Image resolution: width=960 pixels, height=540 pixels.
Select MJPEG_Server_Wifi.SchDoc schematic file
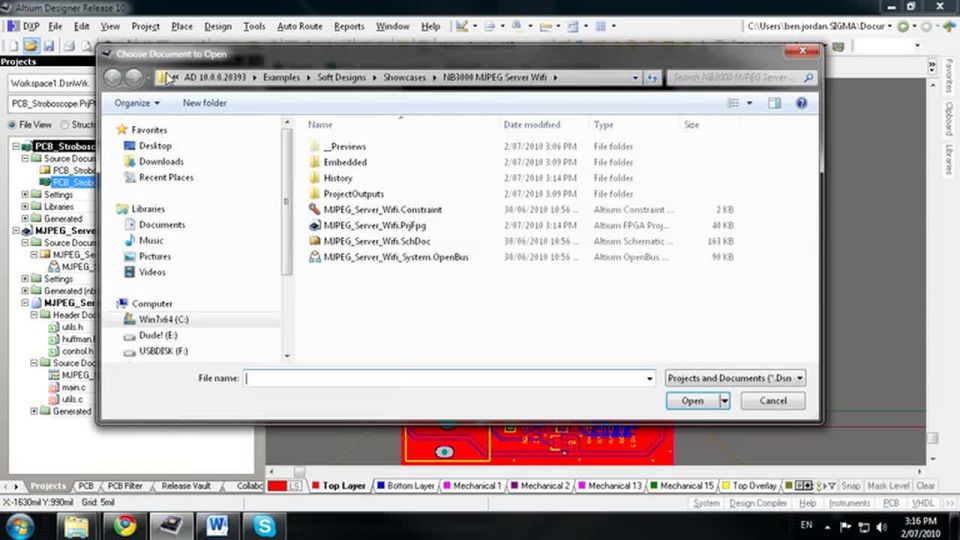coord(377,241)
